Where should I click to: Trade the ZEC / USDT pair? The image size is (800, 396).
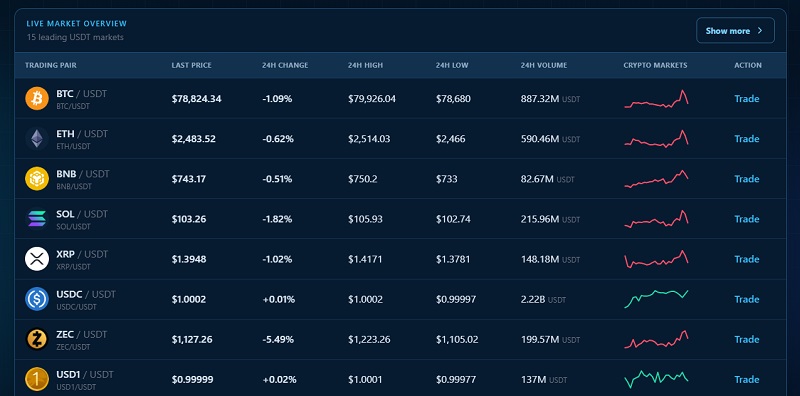click(746, 339)
